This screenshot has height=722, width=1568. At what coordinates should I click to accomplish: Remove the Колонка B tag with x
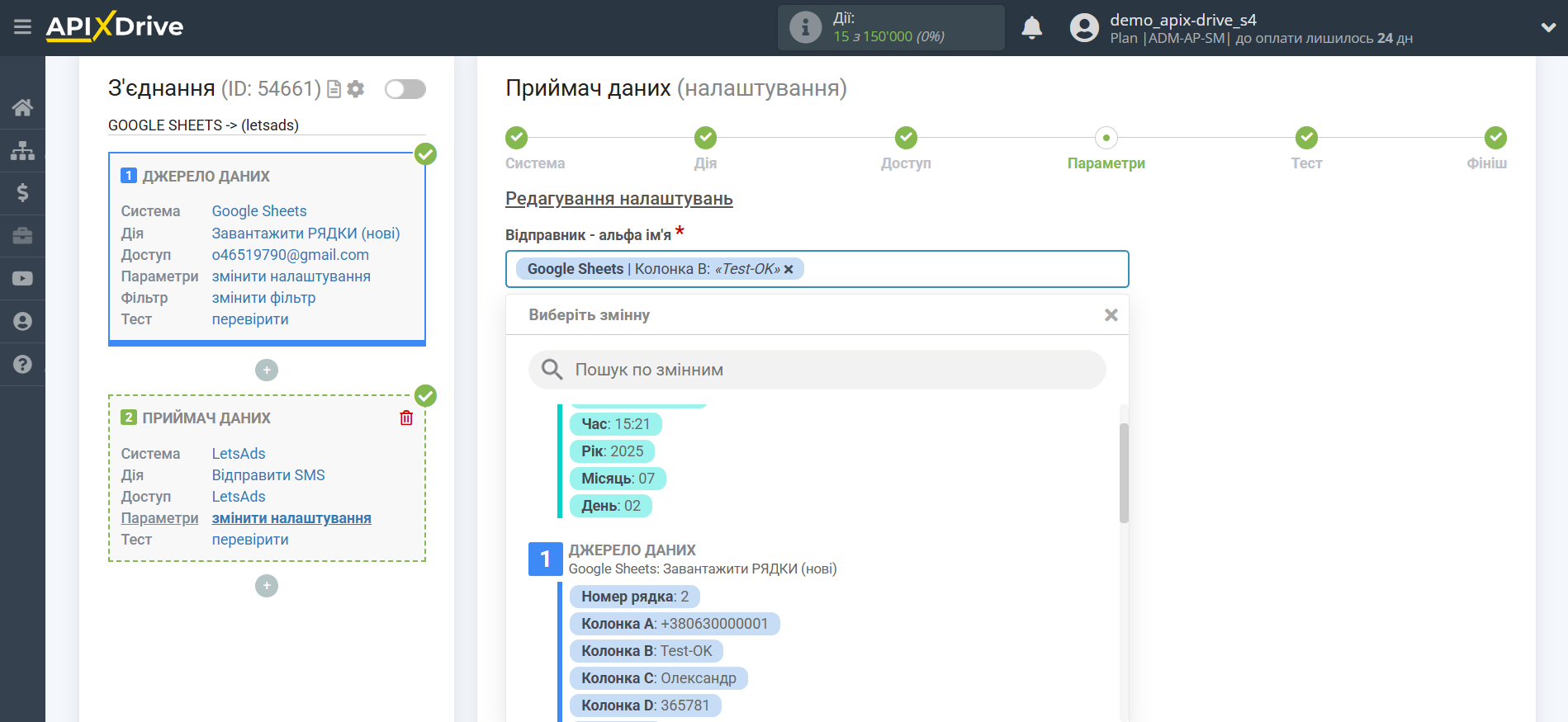click(x=789, y=269)
